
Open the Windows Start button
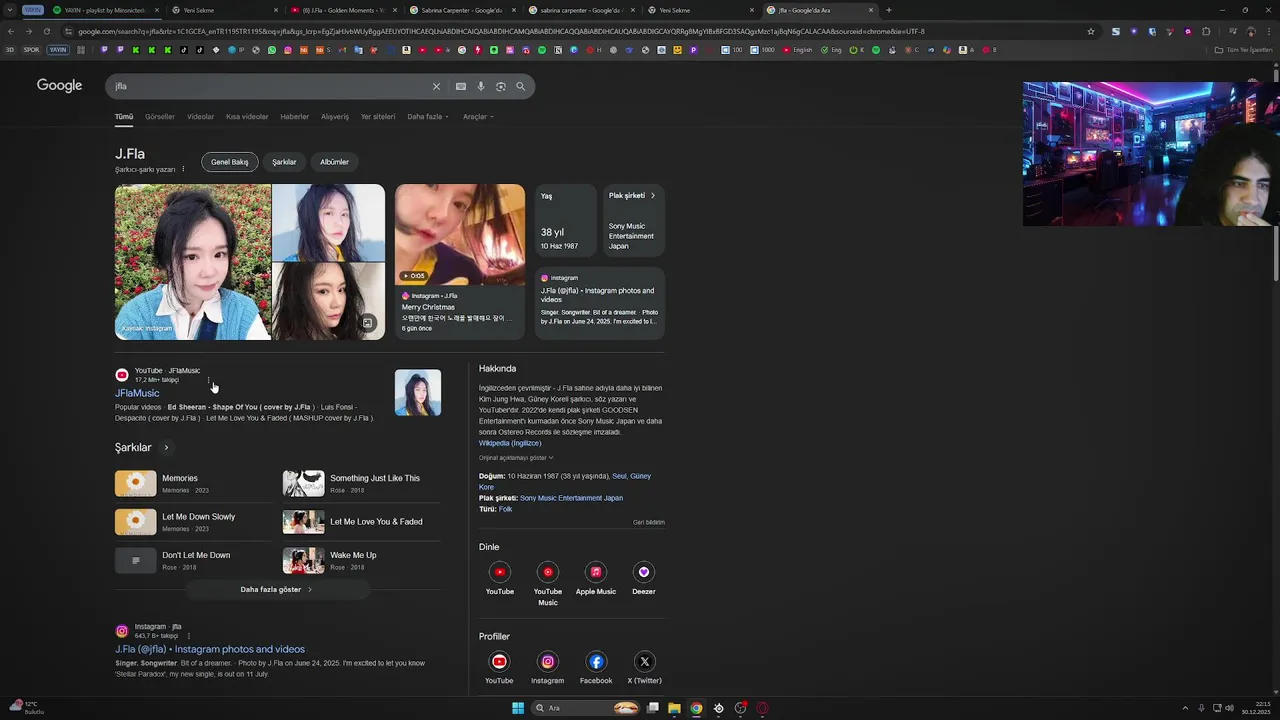point(518,708)
